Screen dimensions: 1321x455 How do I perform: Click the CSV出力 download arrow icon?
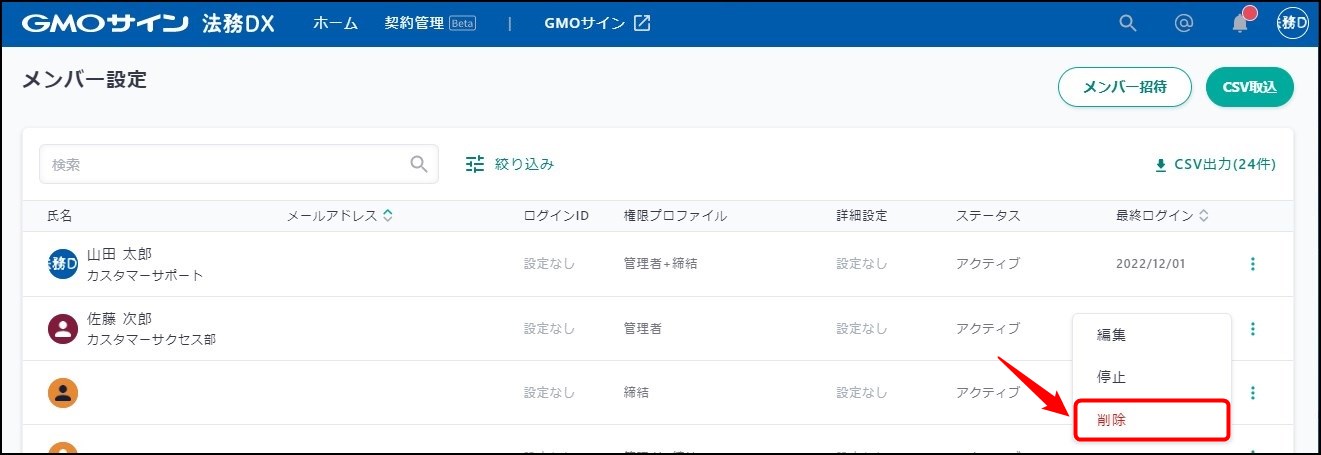point(1161,165)
